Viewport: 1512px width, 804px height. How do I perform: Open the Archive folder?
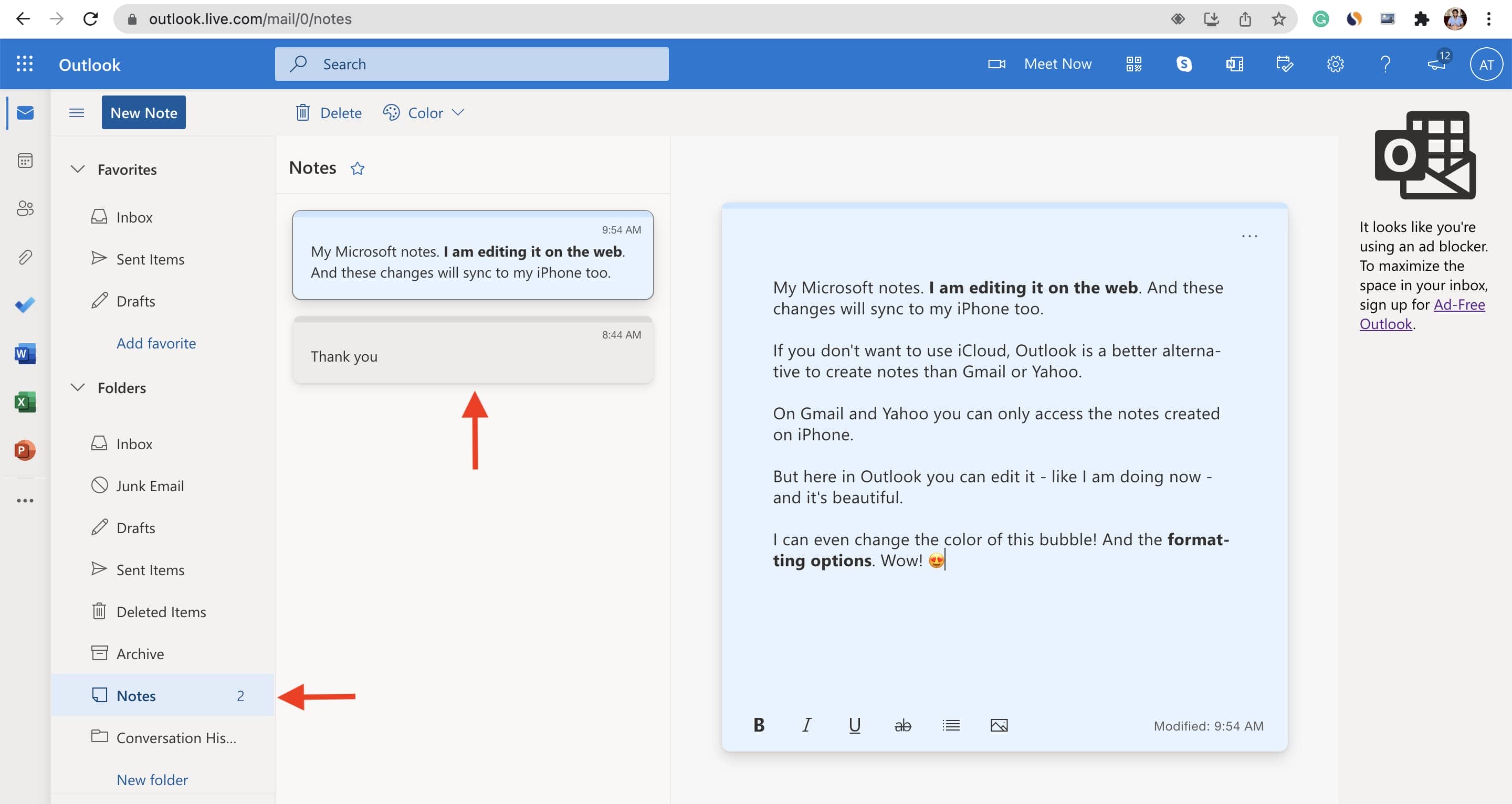[163, 653]
